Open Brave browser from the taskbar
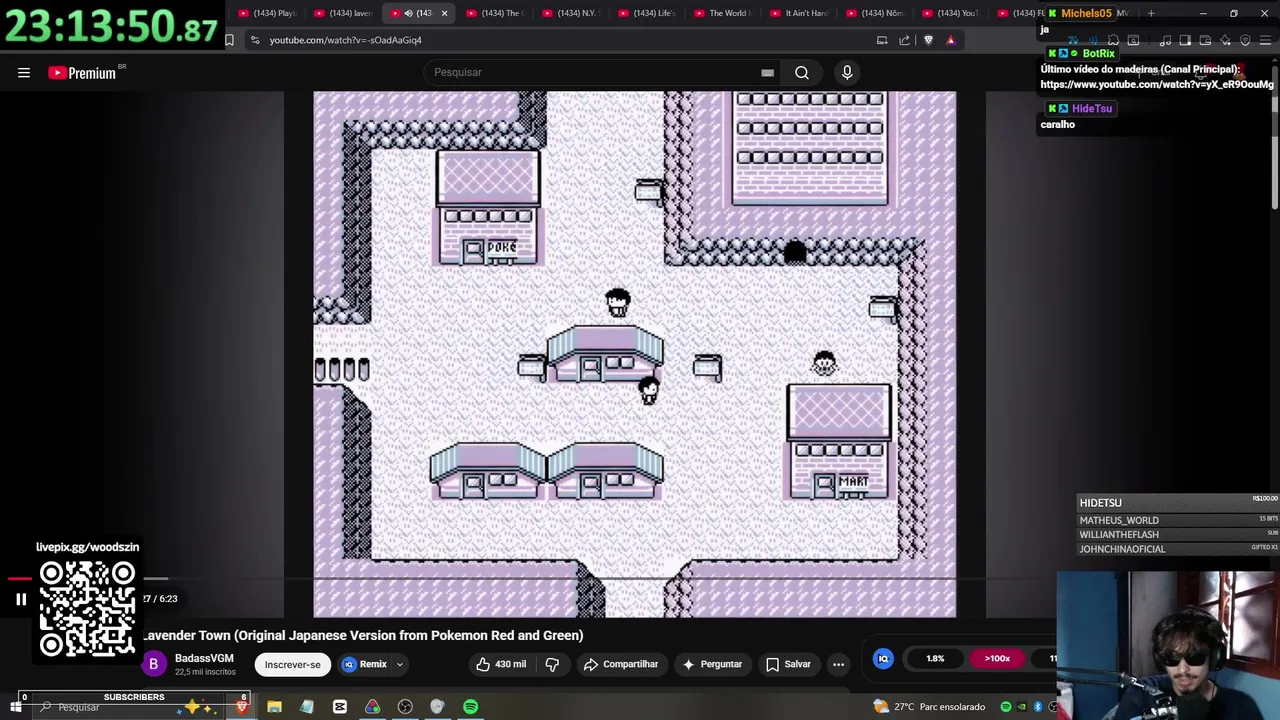This screenshot has width=1280, height=720. 241,707
